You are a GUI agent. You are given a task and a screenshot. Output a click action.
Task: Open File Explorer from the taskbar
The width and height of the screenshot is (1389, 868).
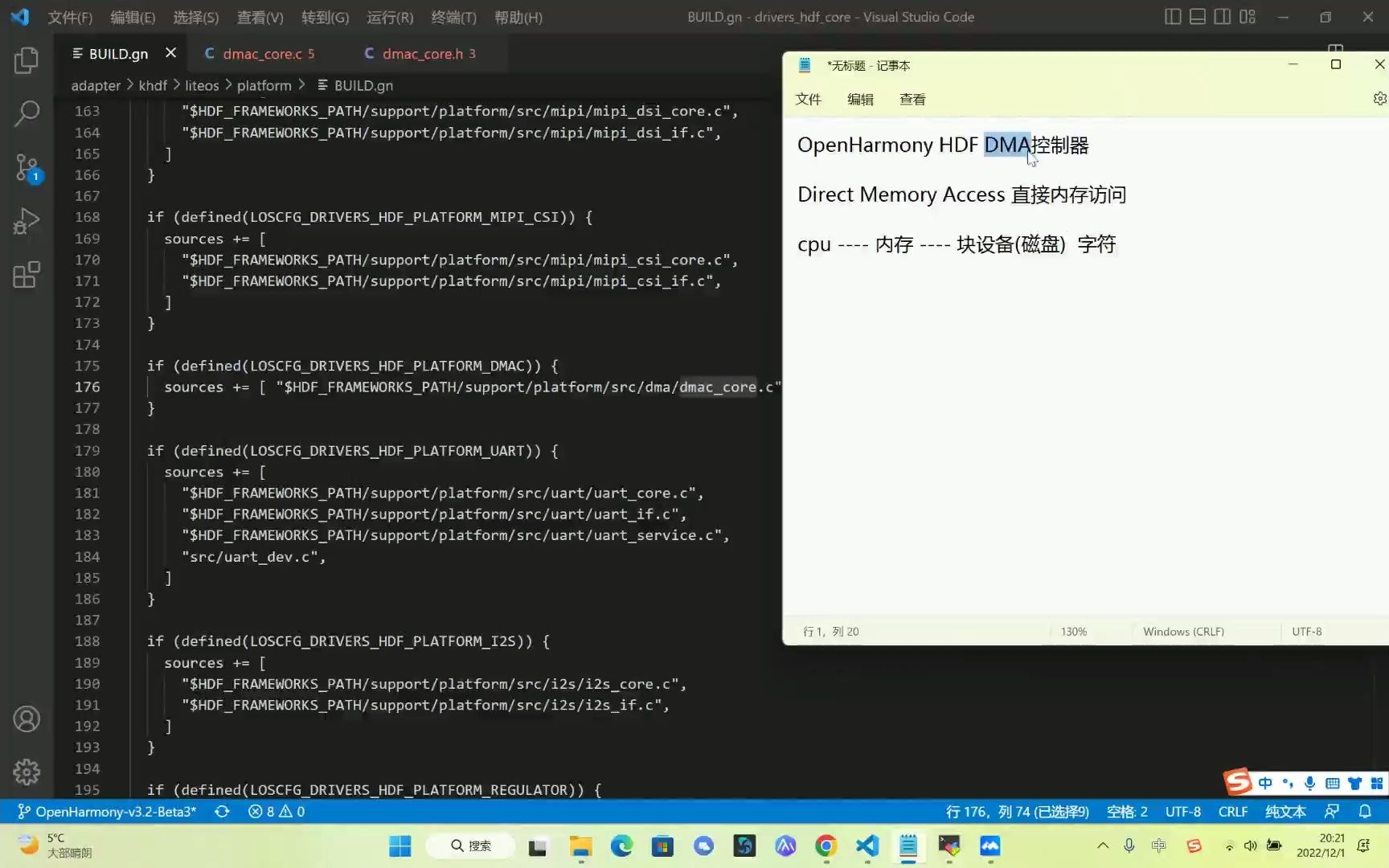coord(580,845)
